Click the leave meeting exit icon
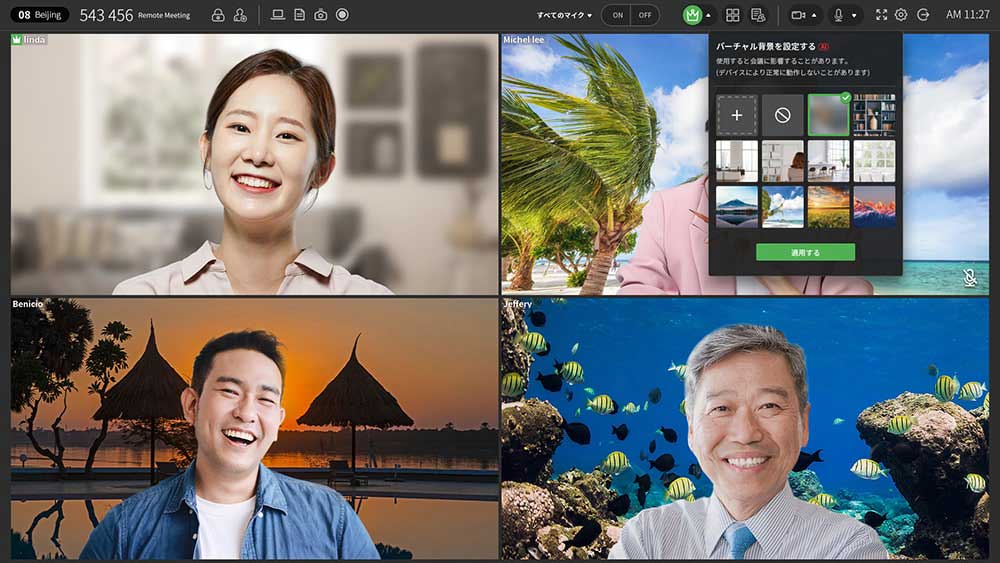 [x=923, y=15]
